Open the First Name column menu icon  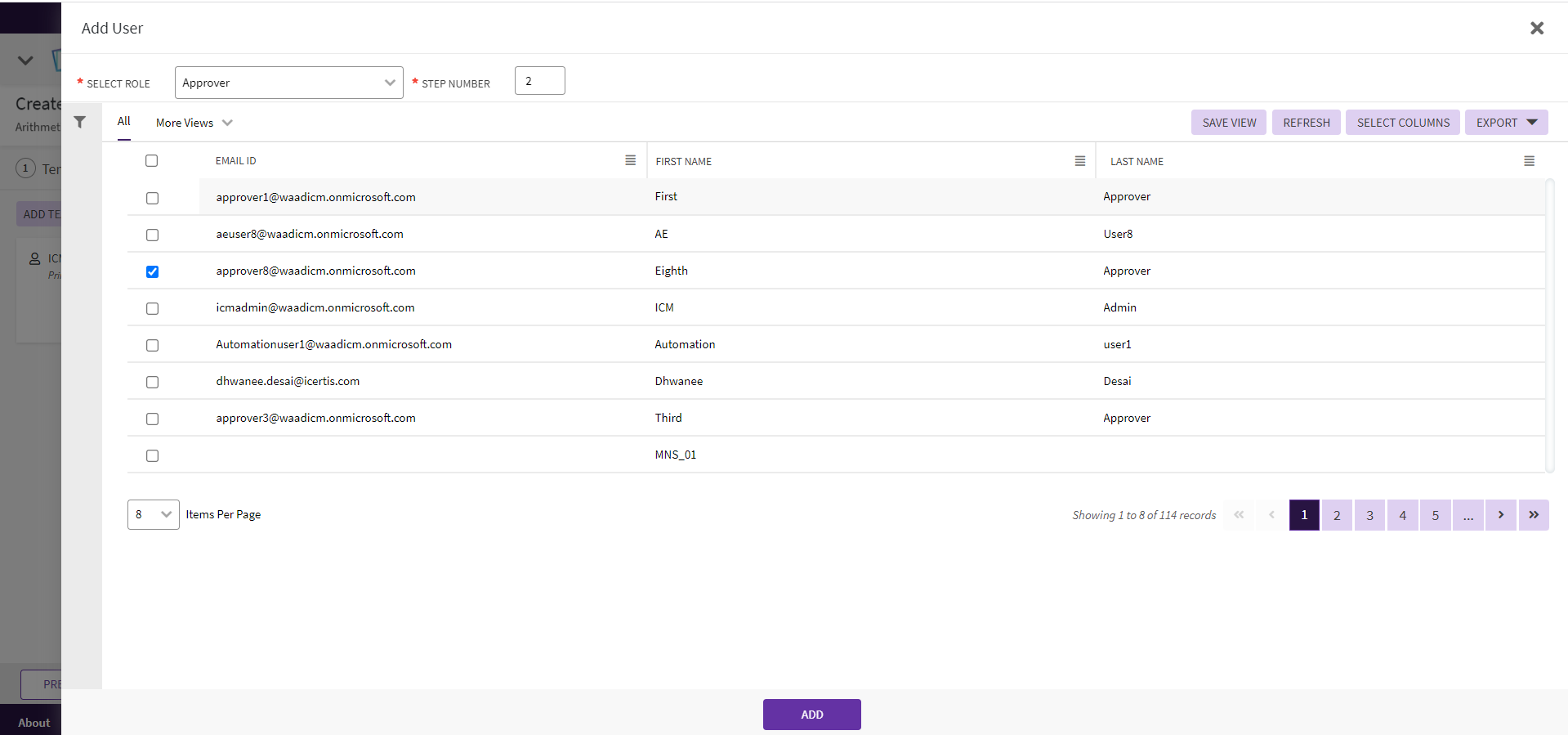tap(1079, 161)
